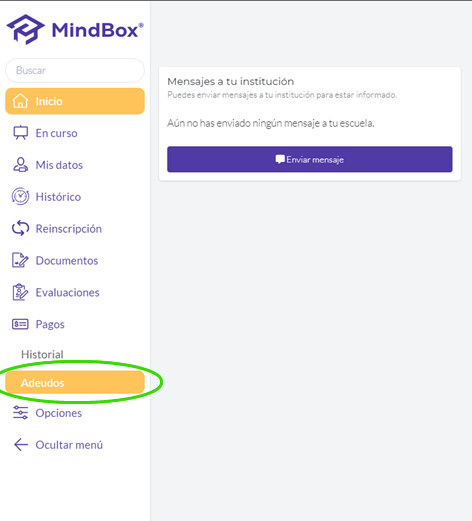Send a message with Enviar mensaje button
Viewport: 472px width, 521px height.
point(310,159)
